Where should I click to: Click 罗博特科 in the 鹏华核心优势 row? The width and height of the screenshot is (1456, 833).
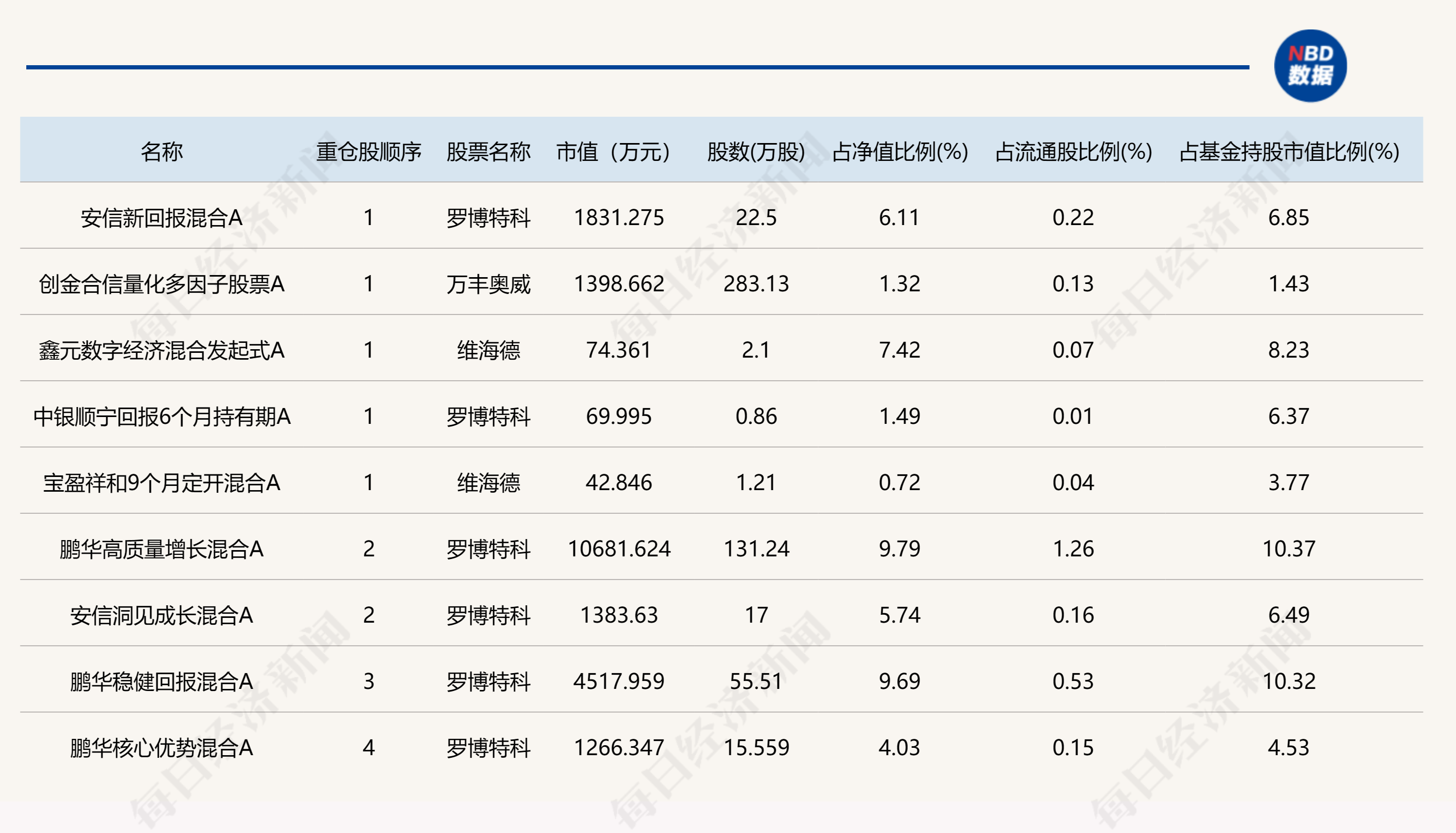(488, 748)
